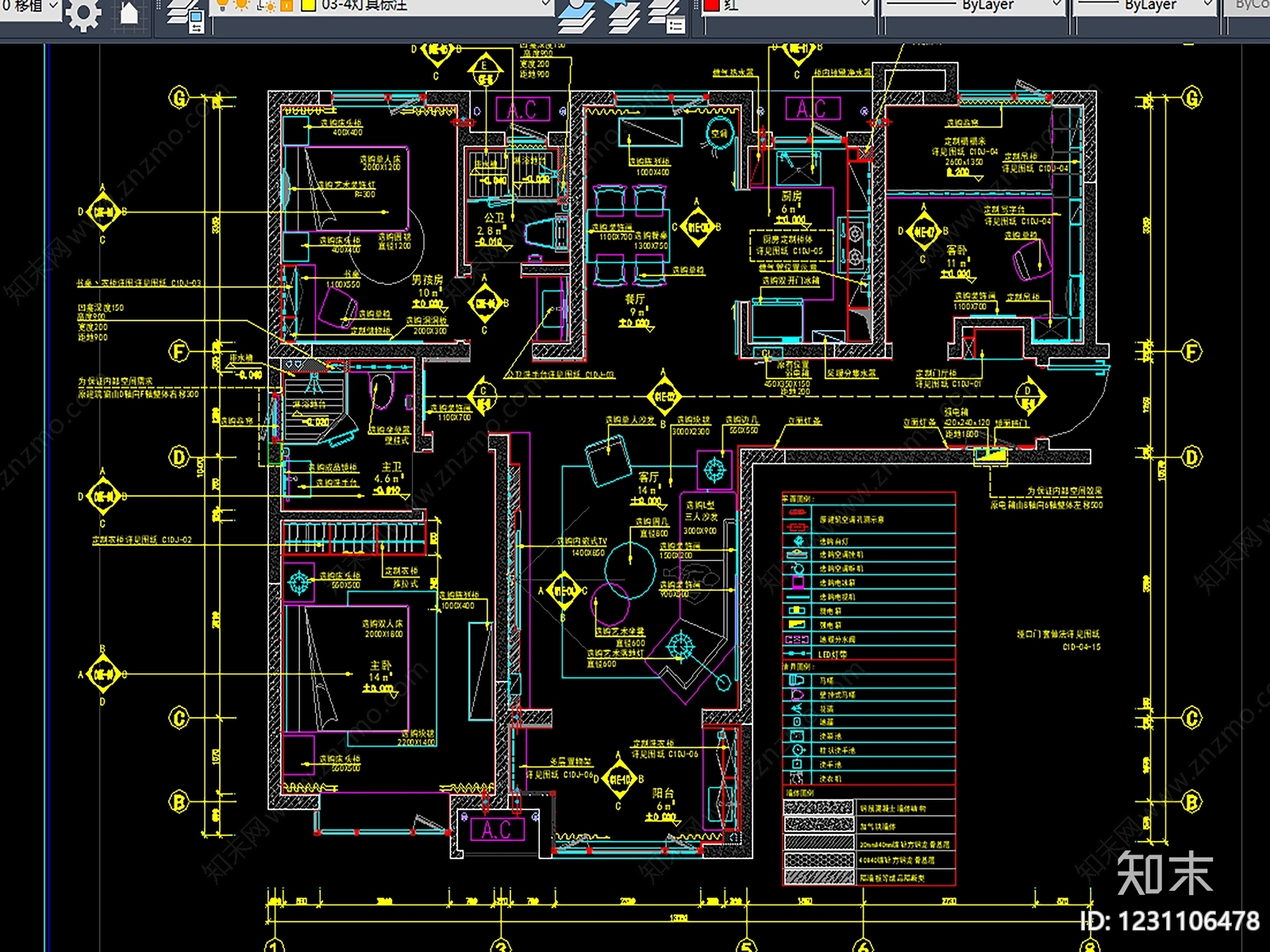
Task: Open the workspace settings gear
Action: 83,13
